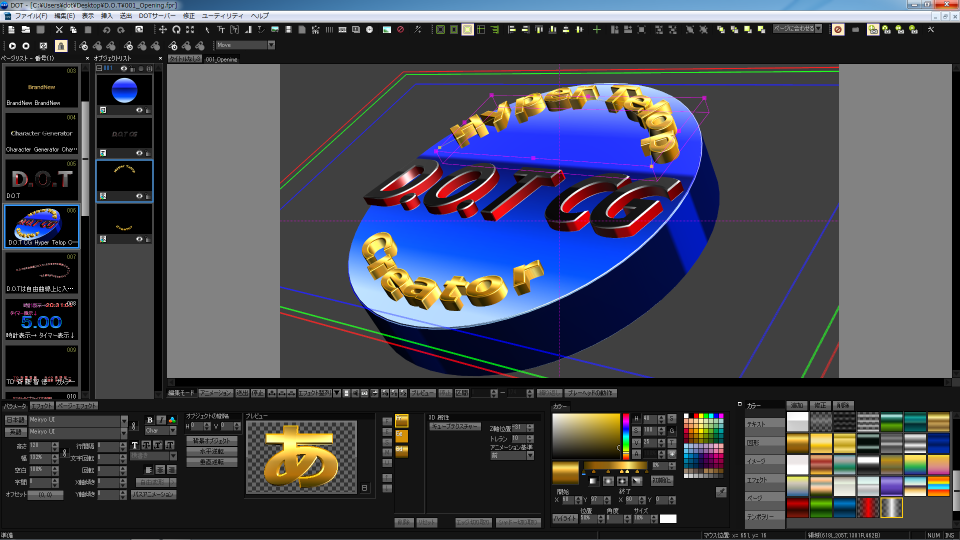Toggle the Bd layer swatch
Screen dimensions: 960x540
tap(402, 450)
